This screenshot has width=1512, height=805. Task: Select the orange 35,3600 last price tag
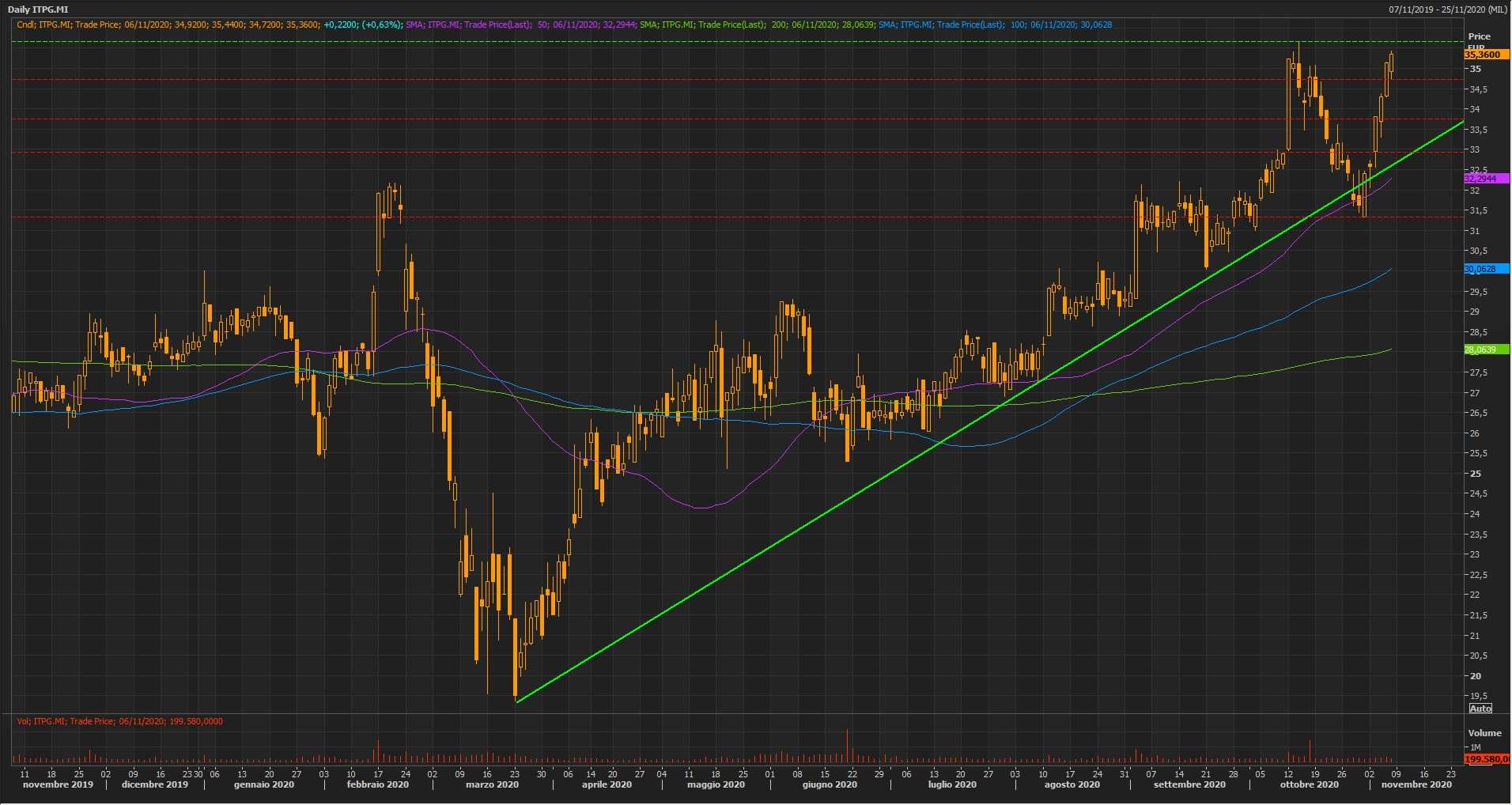pos(1484,55)
